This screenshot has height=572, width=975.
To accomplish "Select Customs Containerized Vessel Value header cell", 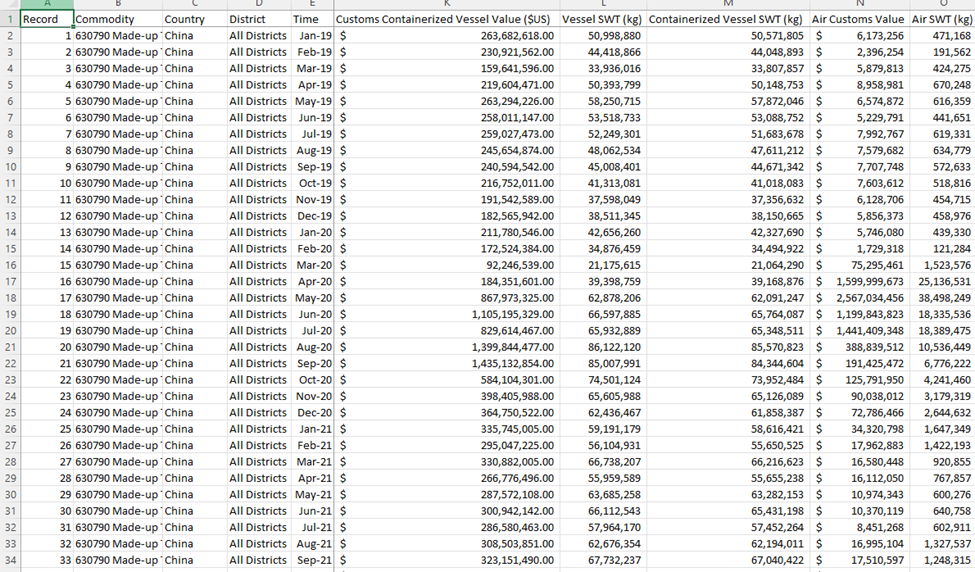I will 446,19.
